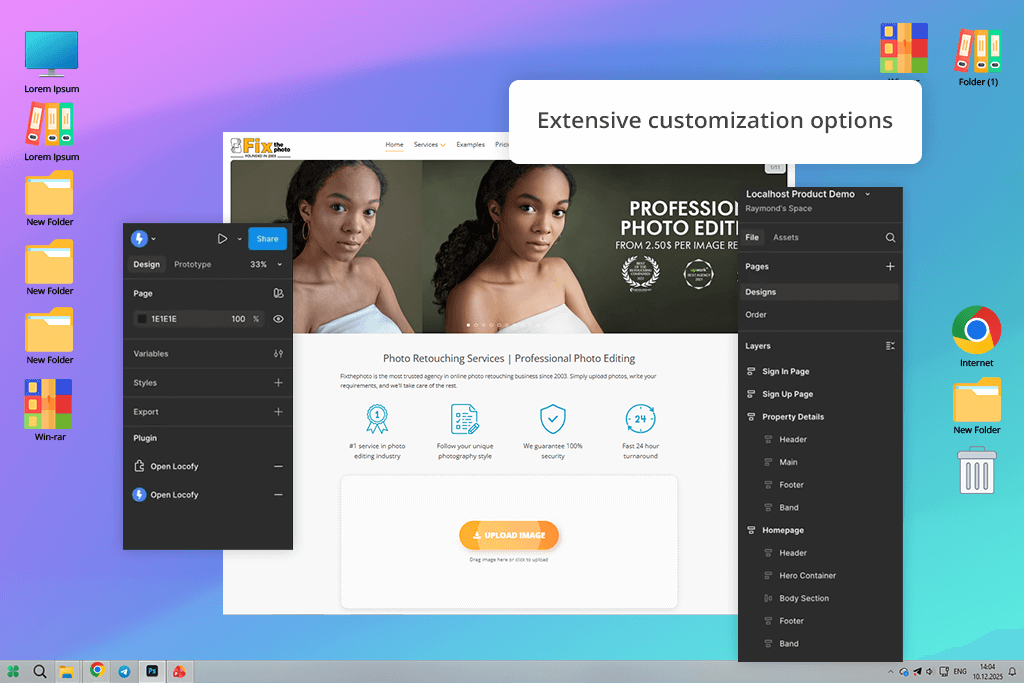Screen dimensions: 1024x683
Task: Open the Win-rar desktop shortcut on the left
Action: (49, 404)
